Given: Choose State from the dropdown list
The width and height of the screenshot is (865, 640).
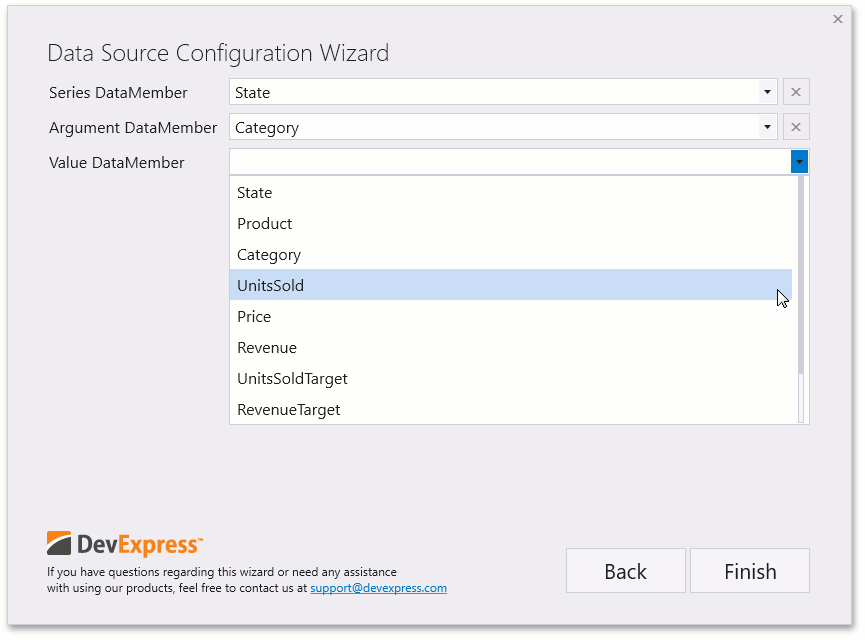Looking at the screenshot, I should (x=511, y=193).
